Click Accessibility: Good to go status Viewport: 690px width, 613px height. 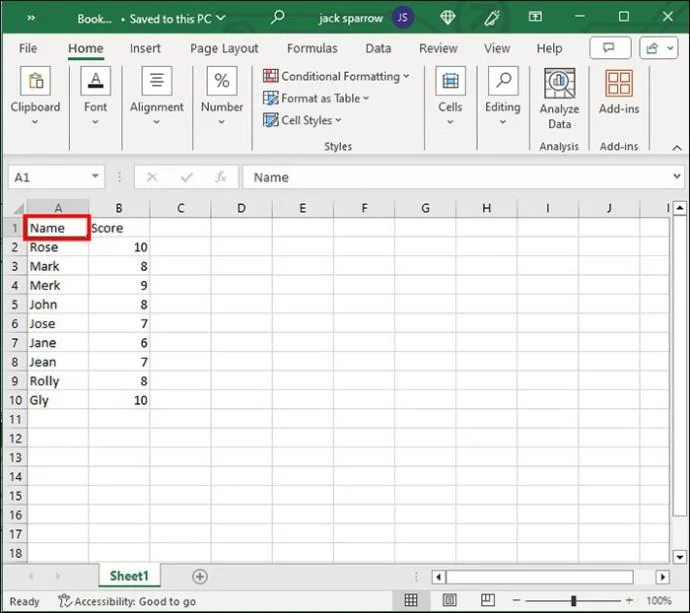(127, 601)
